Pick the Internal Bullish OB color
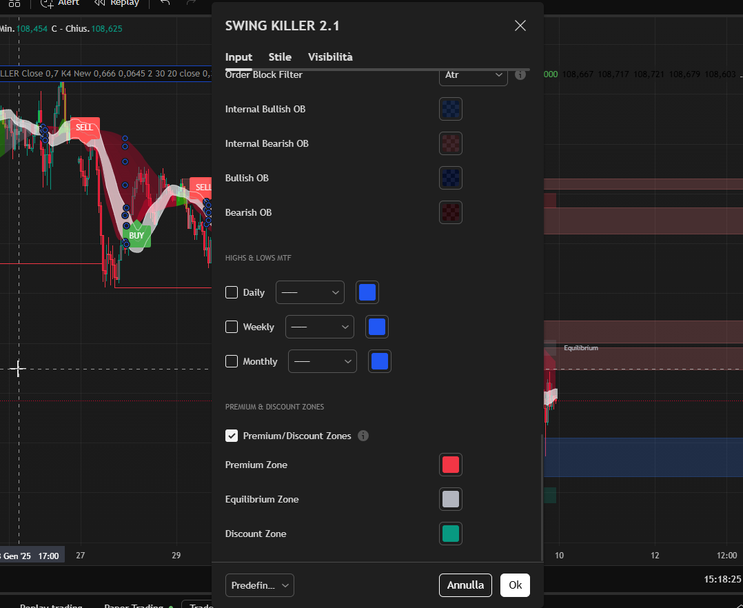Viewport: 743px width, 608px height. (450, 109)
